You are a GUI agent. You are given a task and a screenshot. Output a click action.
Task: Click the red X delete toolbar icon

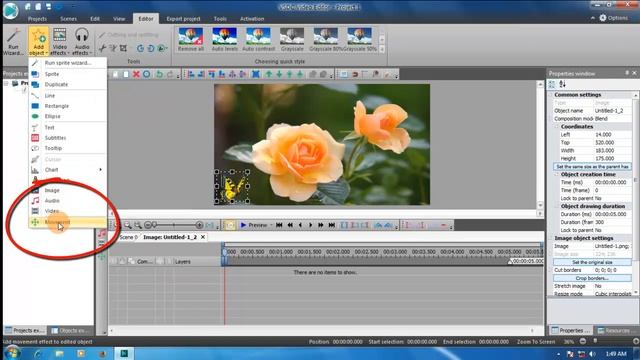(136, 74)
